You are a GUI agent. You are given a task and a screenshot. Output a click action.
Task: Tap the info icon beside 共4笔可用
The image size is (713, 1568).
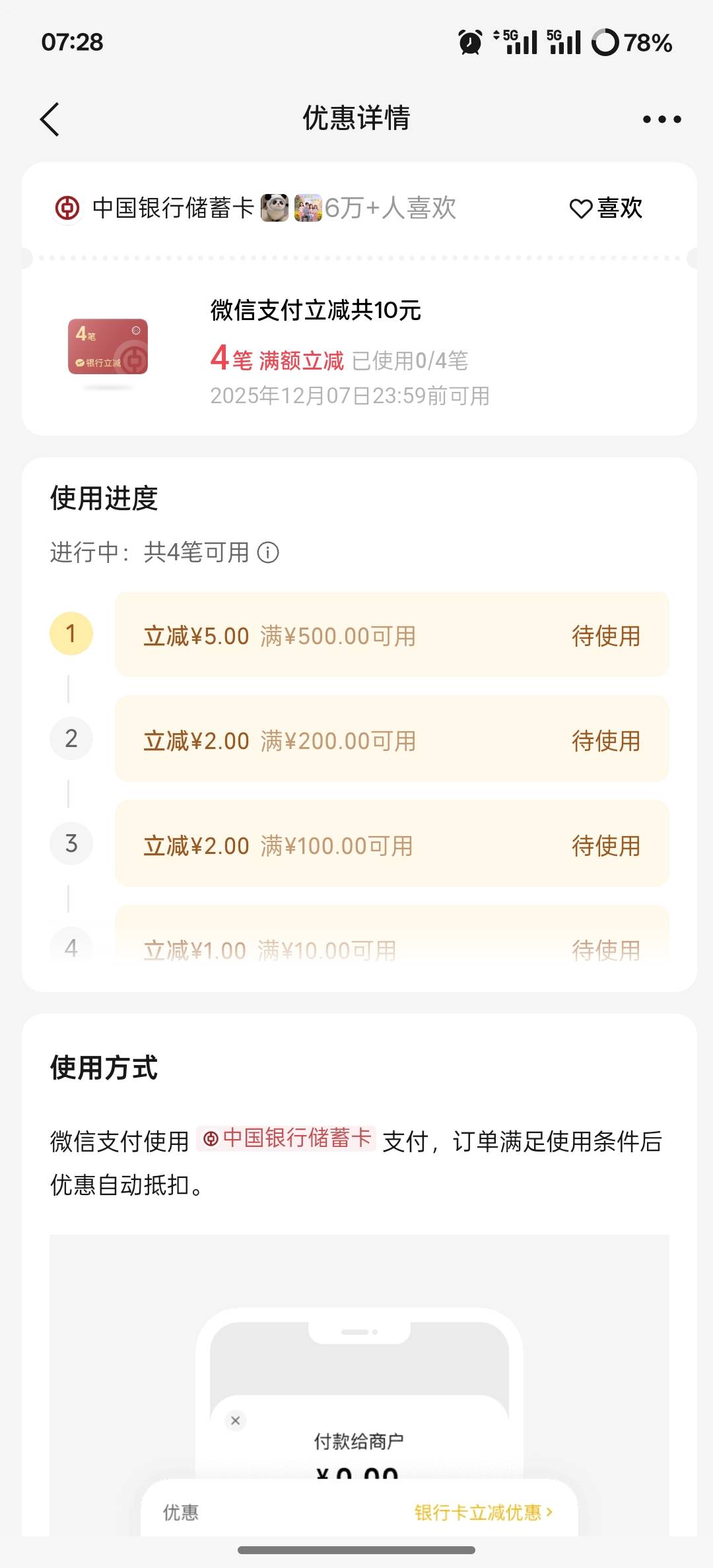(x=268, y=552)
